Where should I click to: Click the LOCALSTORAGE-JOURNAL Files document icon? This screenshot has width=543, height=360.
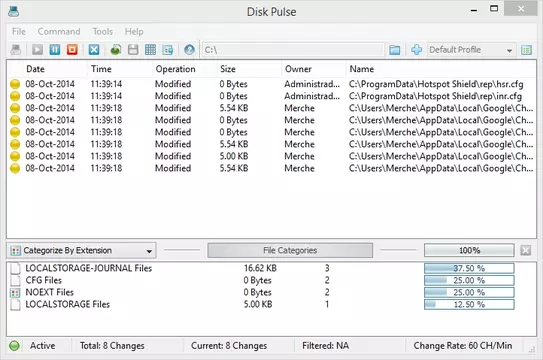[x=15, y=268]
